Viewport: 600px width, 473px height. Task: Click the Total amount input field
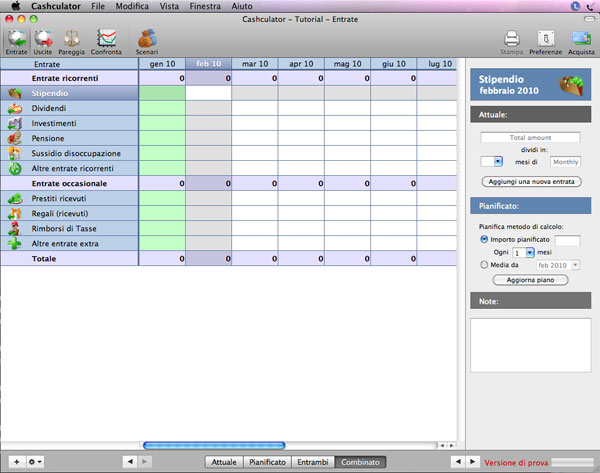[530, 137]
